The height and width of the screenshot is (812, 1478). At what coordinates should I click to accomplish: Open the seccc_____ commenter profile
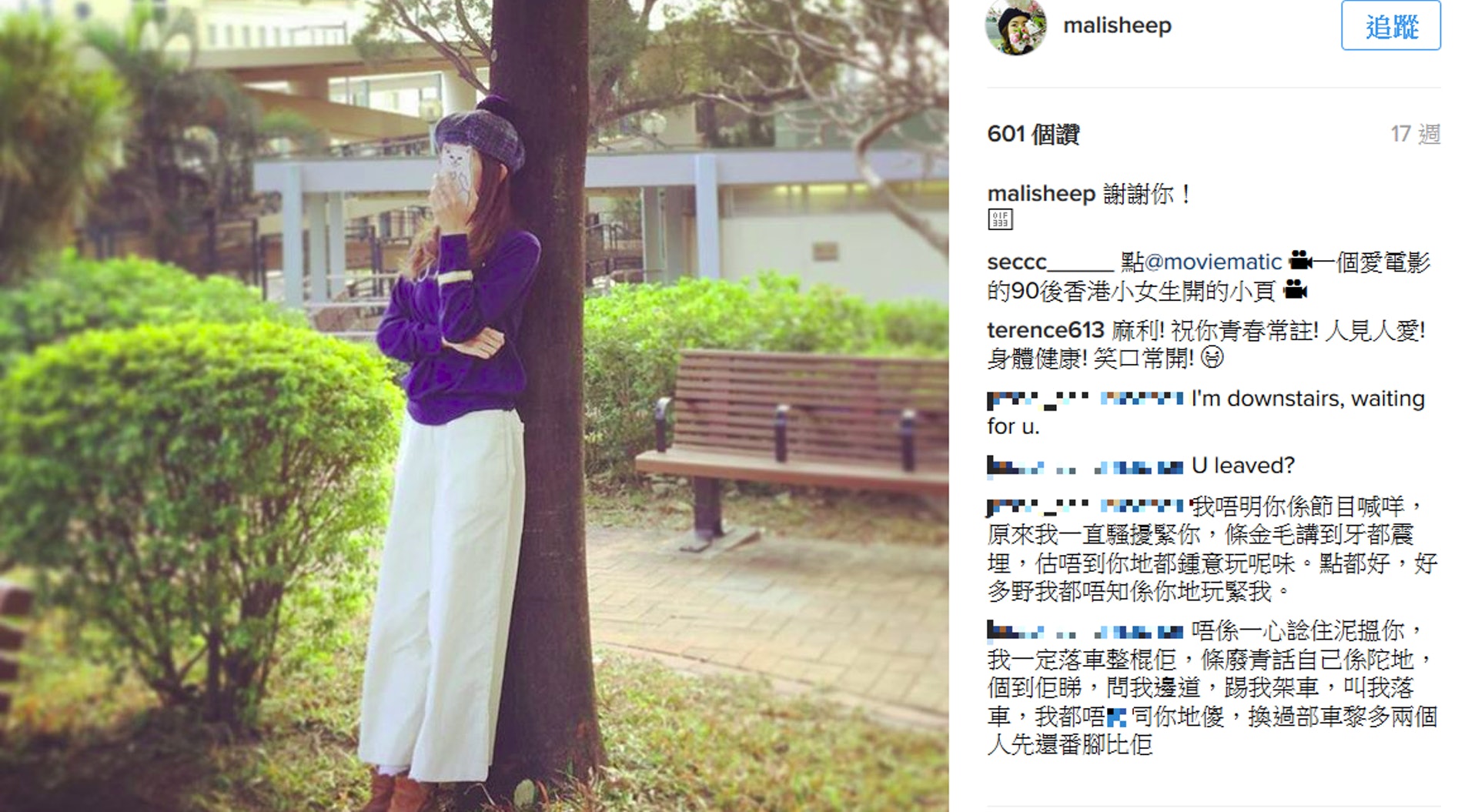tap(1050, 262)
